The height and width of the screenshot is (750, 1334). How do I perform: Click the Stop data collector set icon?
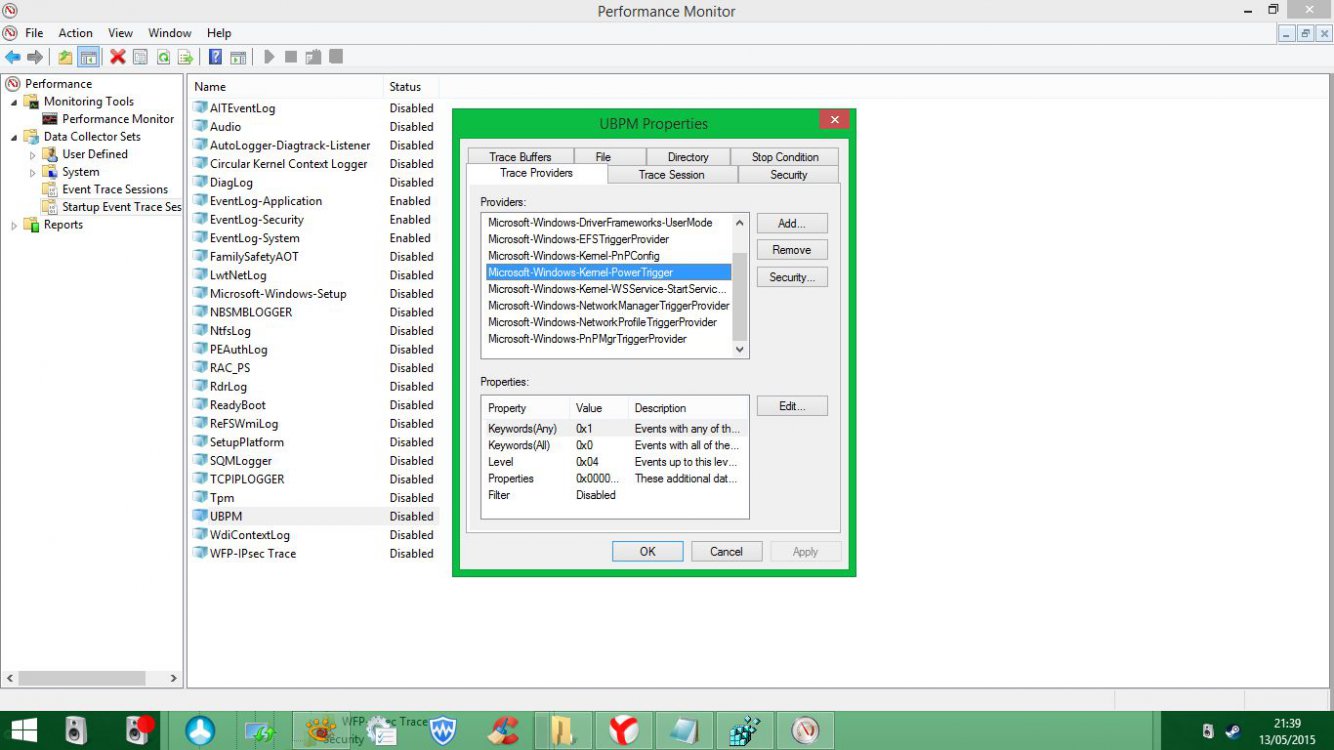pos(291,57)
